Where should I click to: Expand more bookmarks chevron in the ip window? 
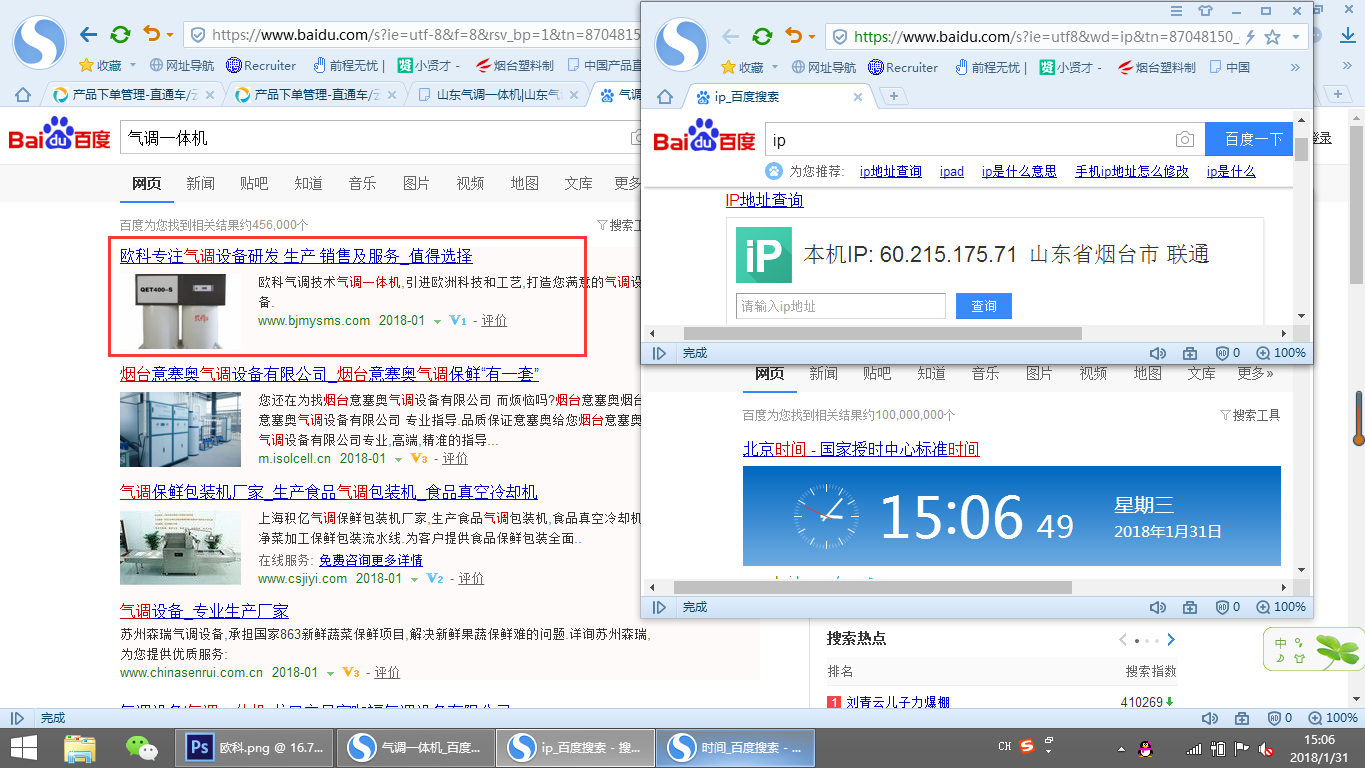[1295, 68]
